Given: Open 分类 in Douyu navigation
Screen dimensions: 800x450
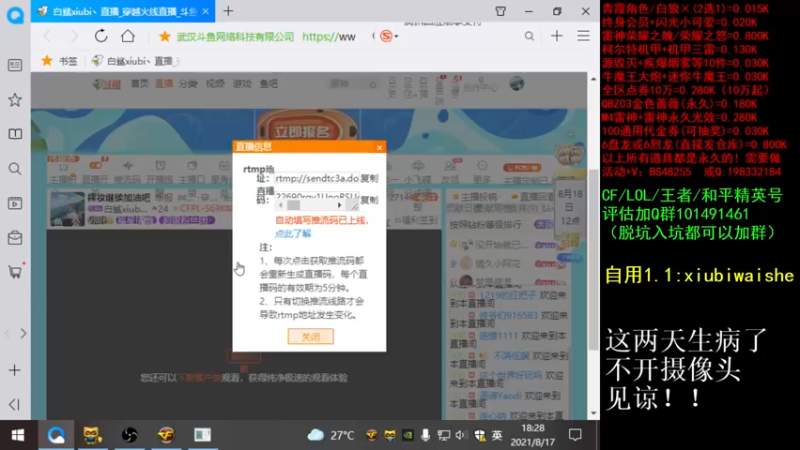Looking at the screenshot, I should [188, 84].
